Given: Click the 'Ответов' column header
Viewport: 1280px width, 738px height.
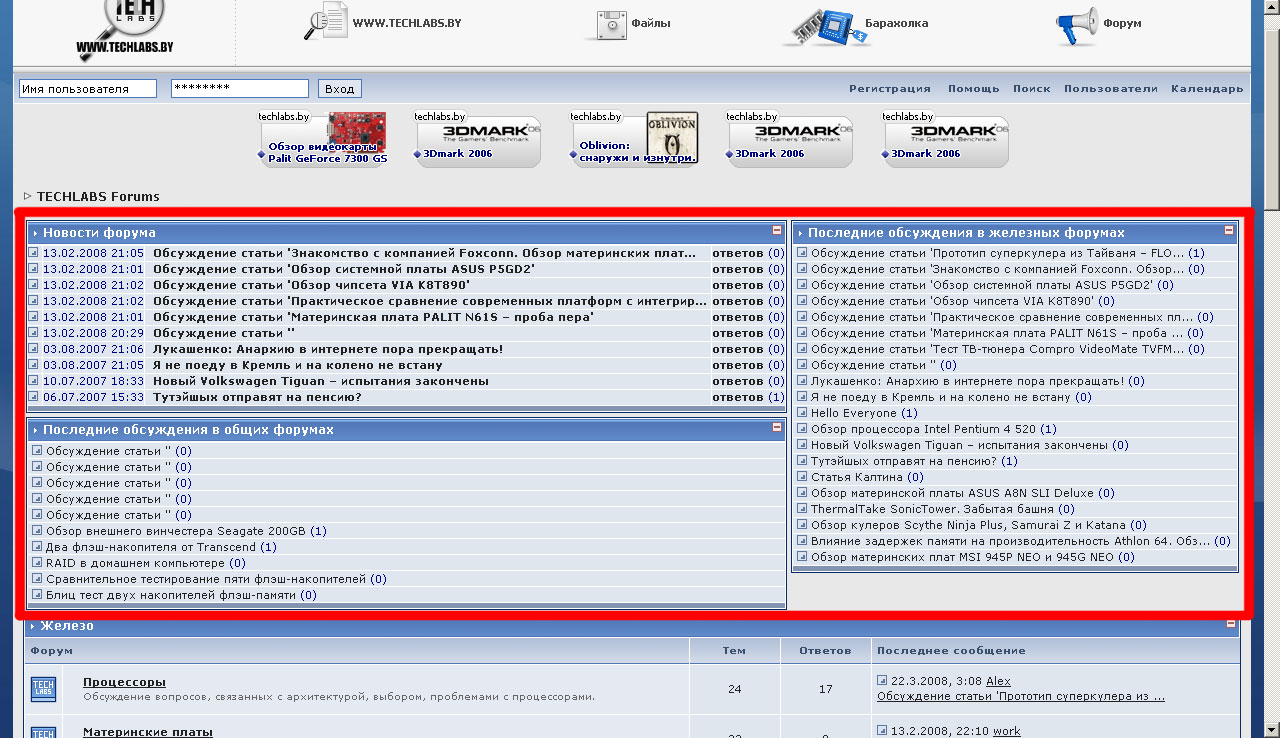Looking at the screenshot, I should coord(825,651).
